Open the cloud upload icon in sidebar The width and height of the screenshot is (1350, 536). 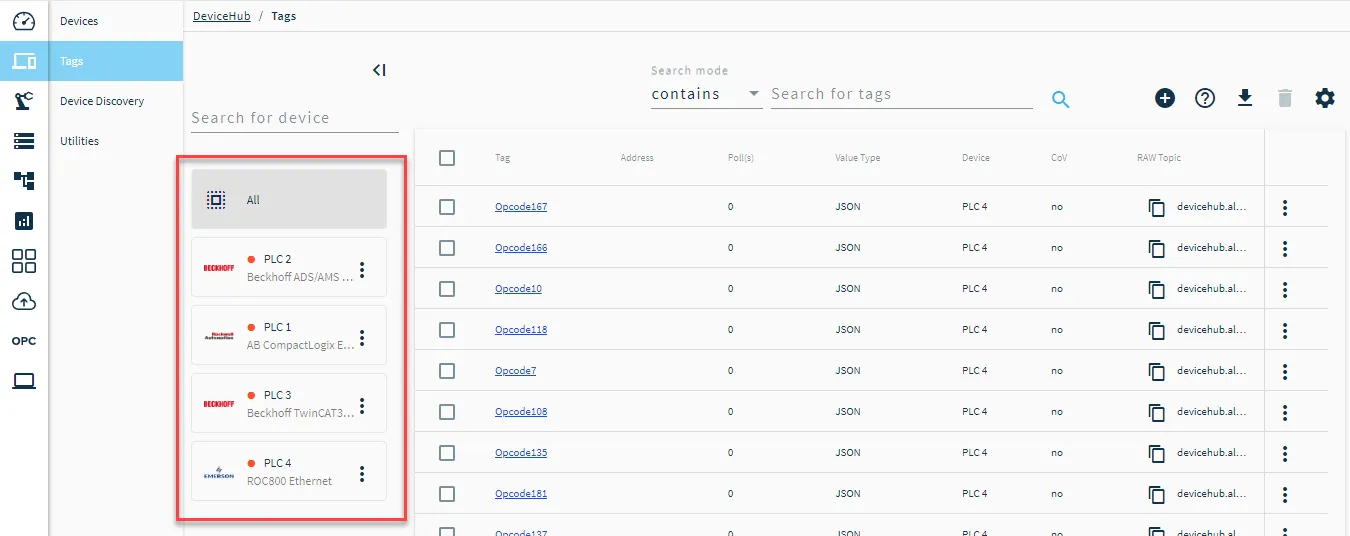tap(24, 301)
